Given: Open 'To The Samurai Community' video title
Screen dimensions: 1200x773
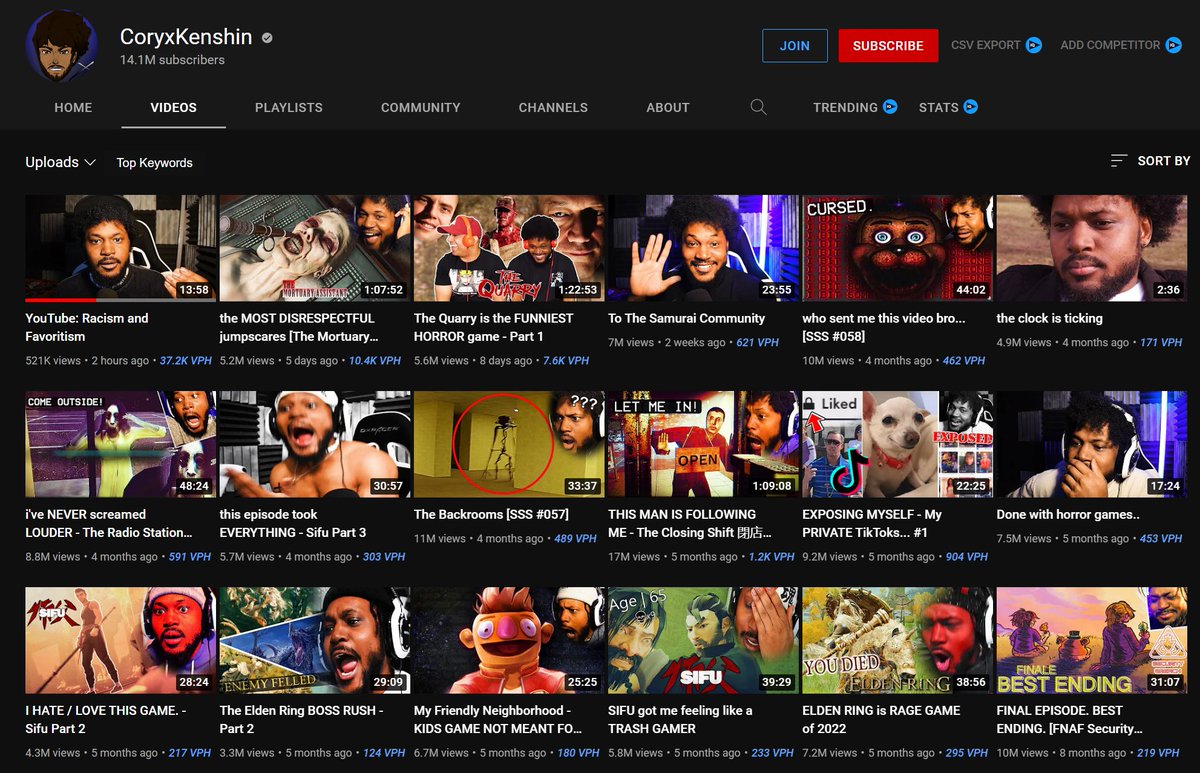Looking at the screenshot, I should tap(686, 318).
